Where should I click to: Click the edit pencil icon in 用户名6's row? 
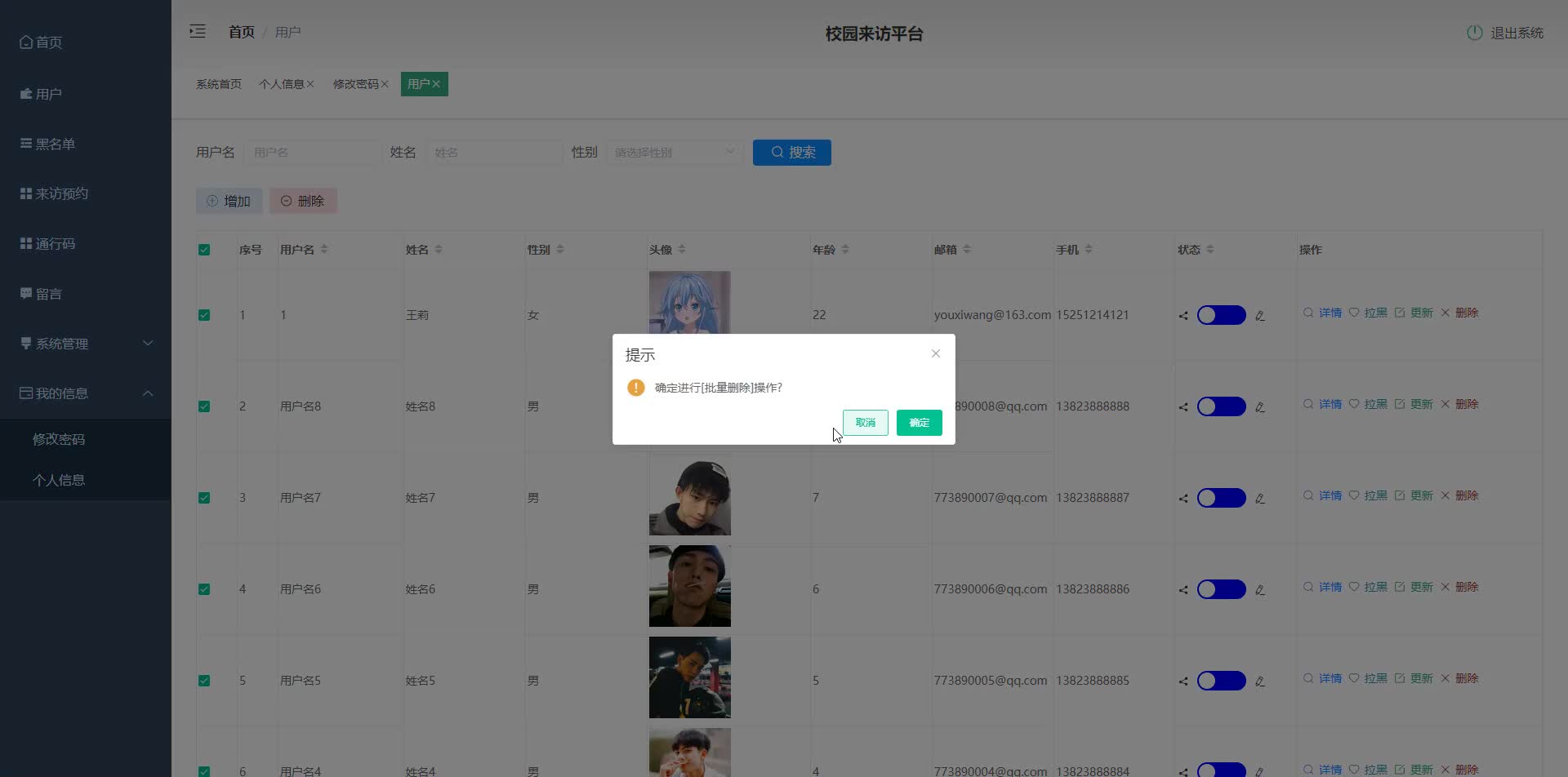pyautogui.click(x=1260, y=590)
